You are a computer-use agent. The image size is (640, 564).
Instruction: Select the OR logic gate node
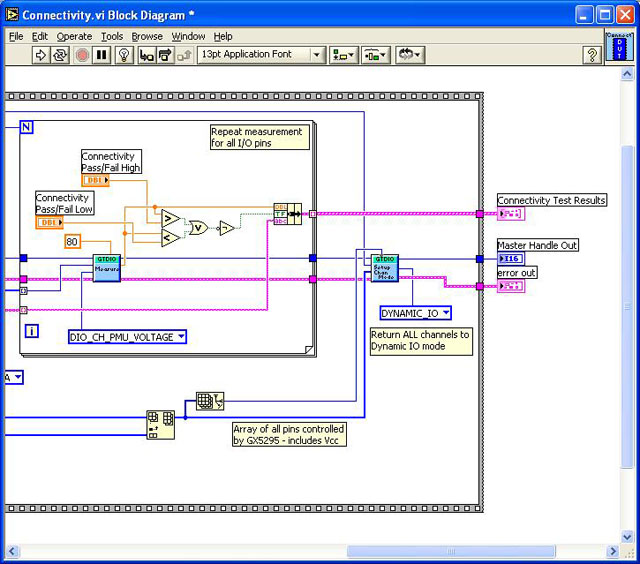coord(198,228)
